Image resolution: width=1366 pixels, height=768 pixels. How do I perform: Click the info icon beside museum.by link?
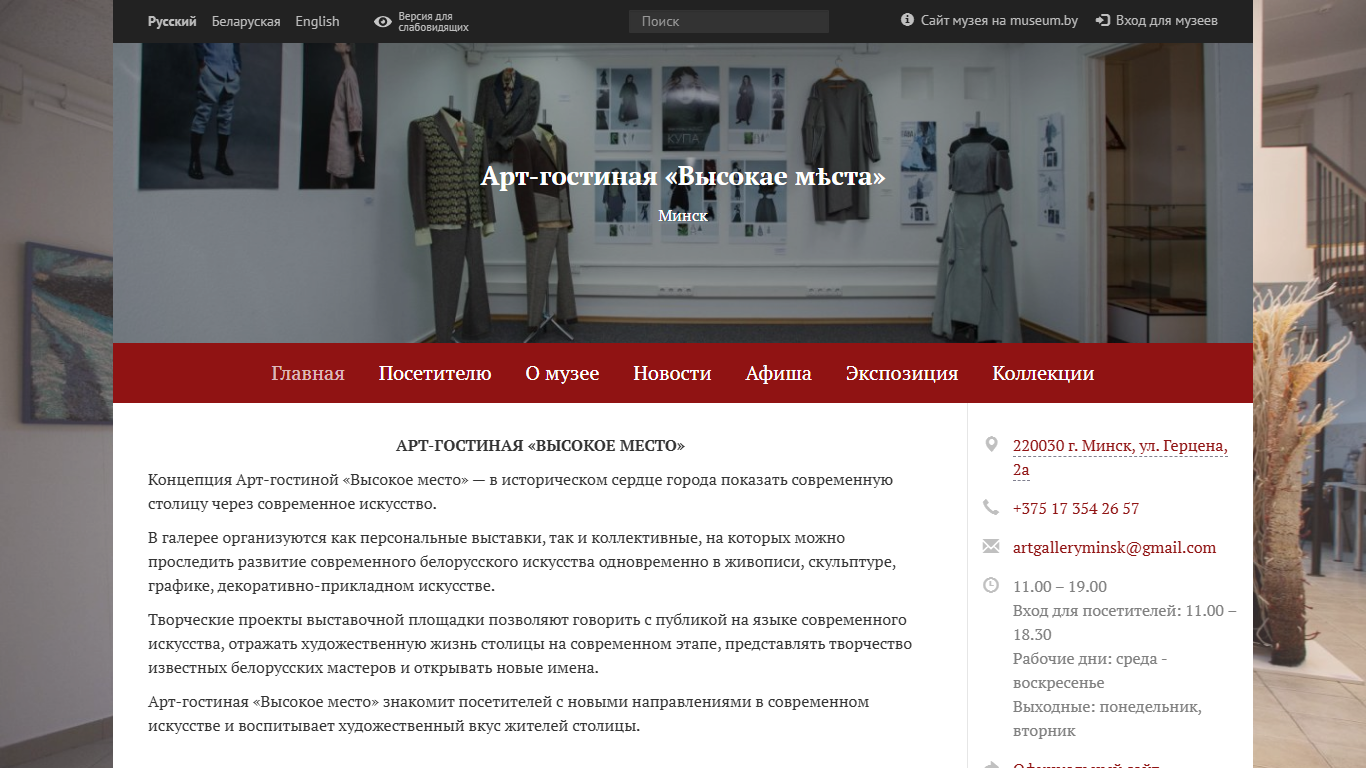tap(907, 20)
